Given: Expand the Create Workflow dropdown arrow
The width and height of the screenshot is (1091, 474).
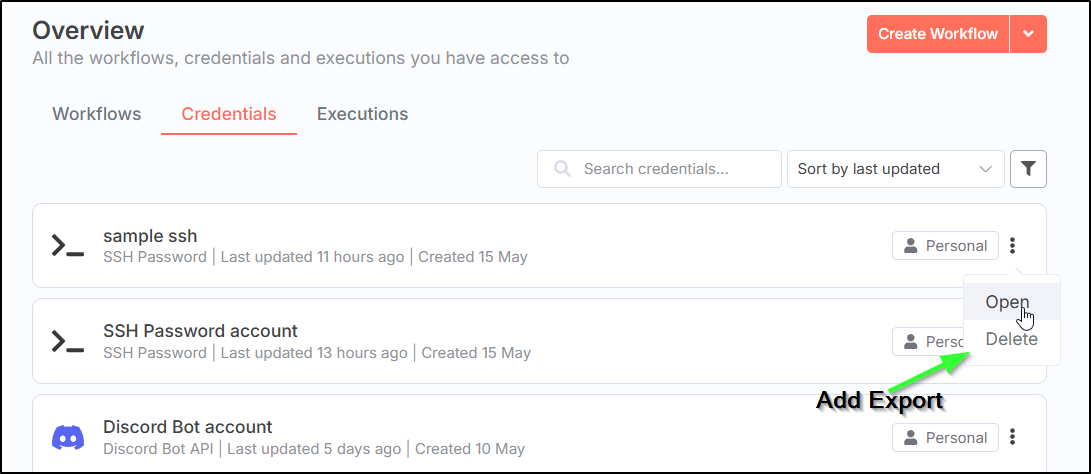Looking at the screenshot, I should (x=1028, y=34).
